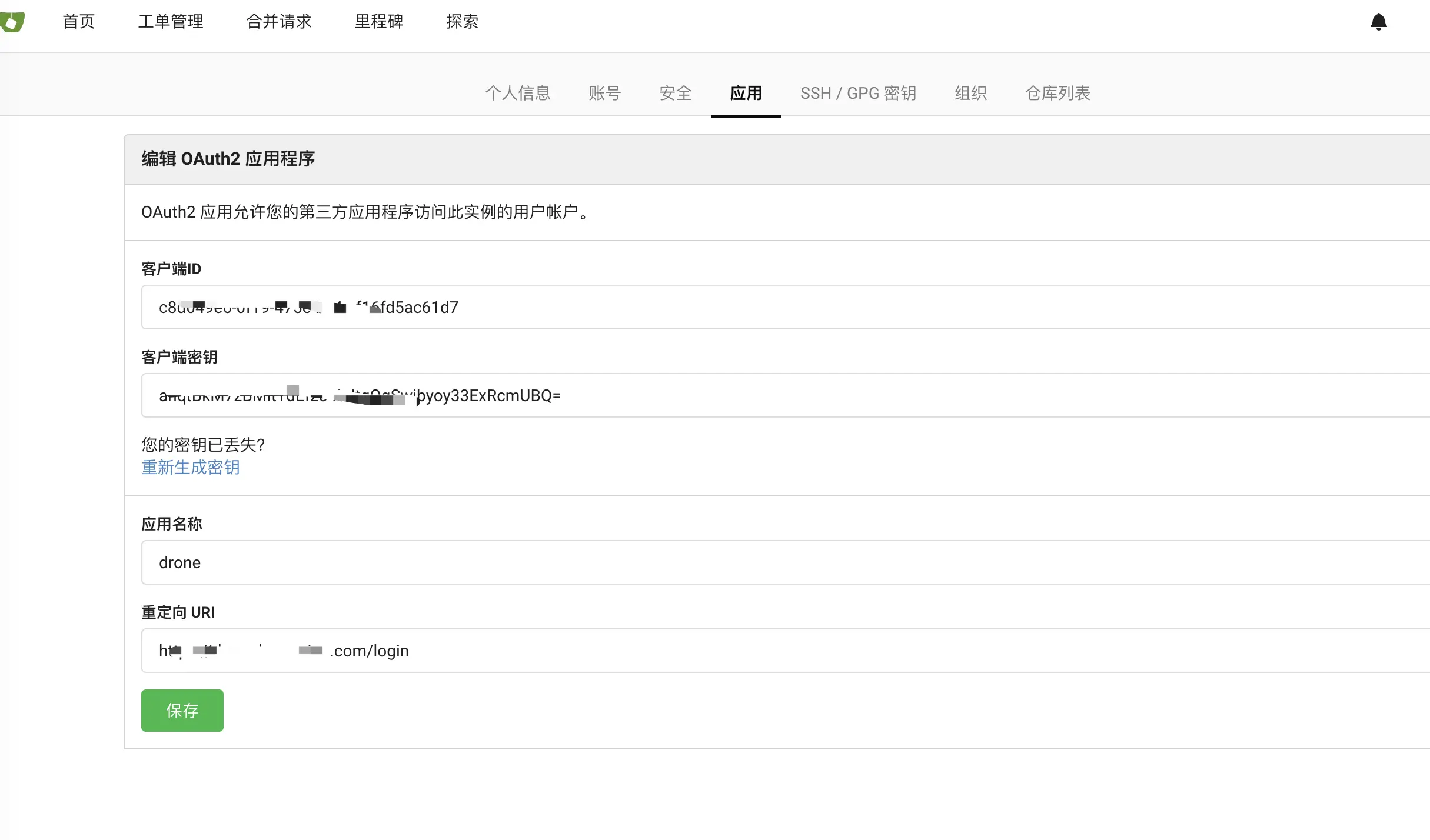This screenshot has height=840, width=1430.
Task: Click the Gitea logo icon
Action: click(12, 22)
